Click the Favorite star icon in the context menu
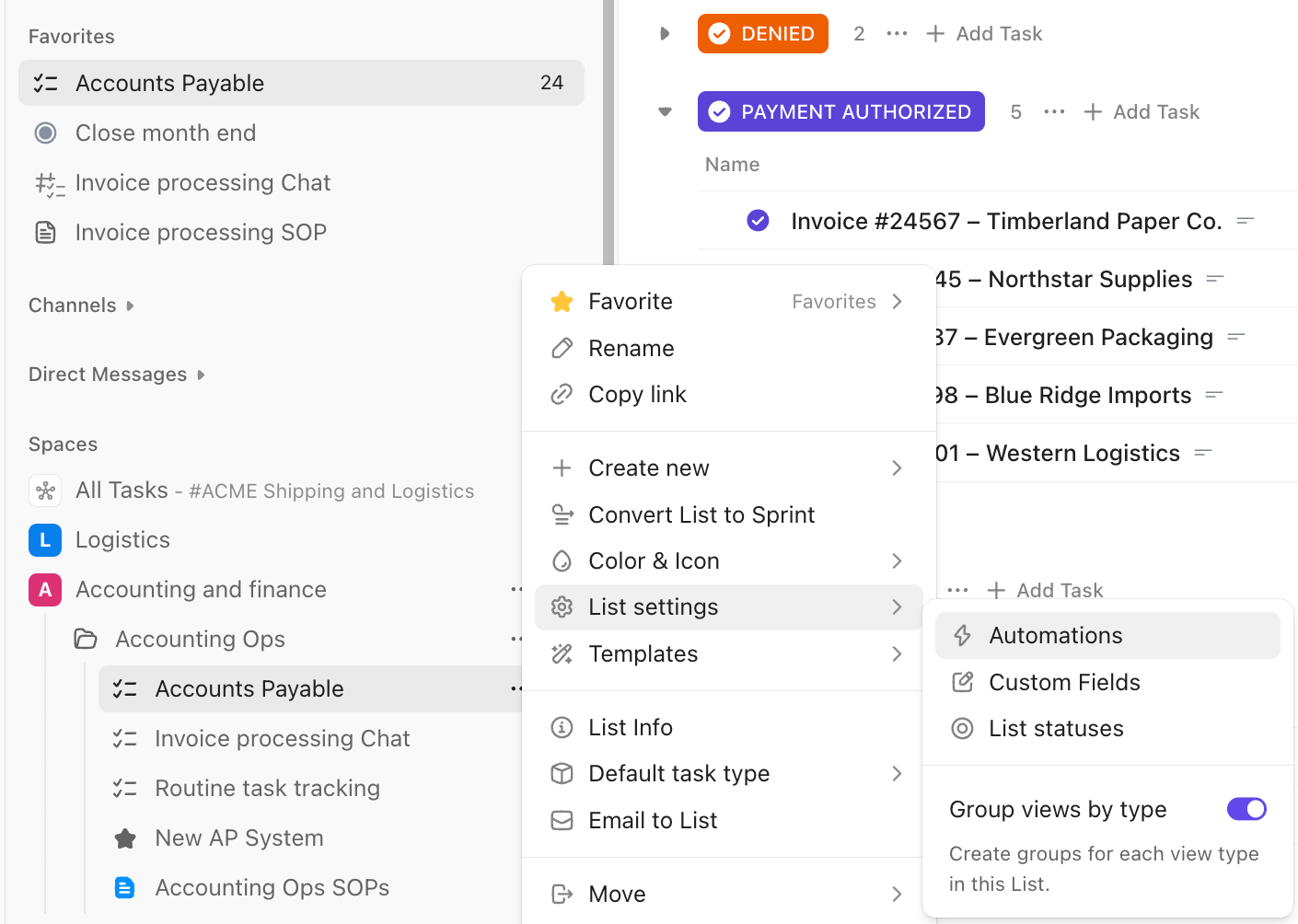 [x=562, y=301]
